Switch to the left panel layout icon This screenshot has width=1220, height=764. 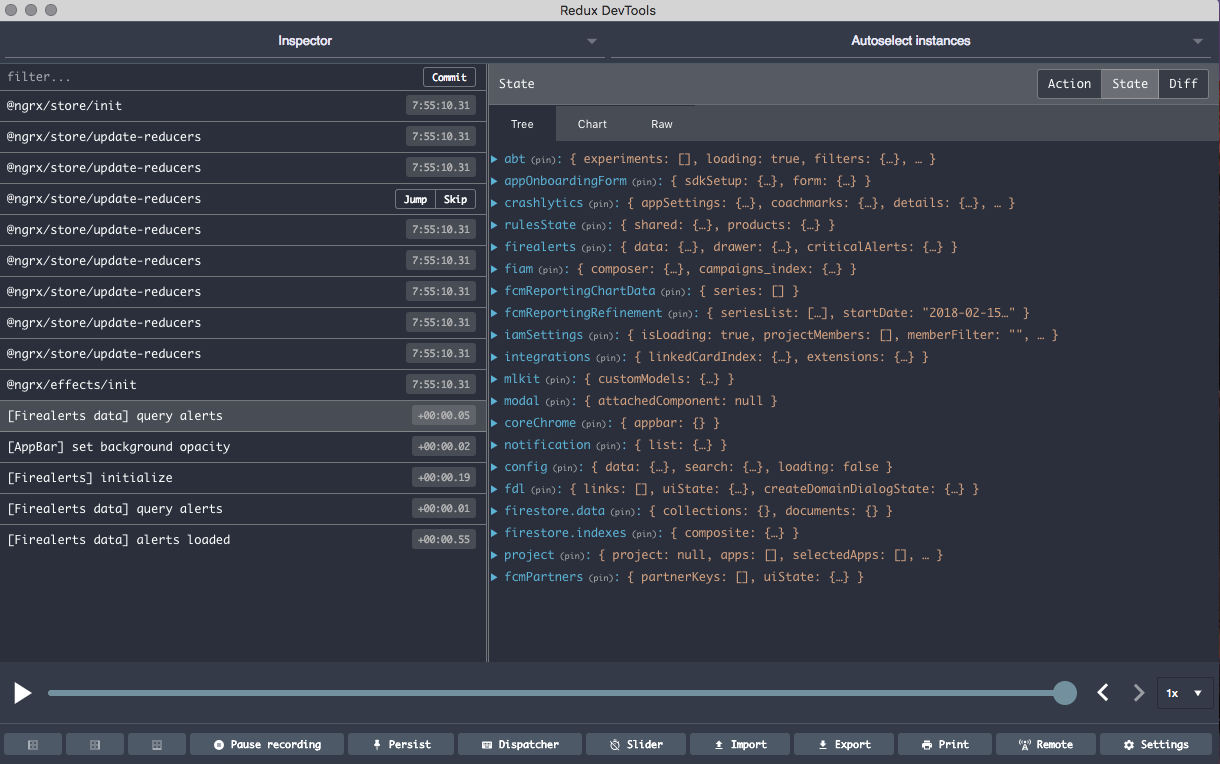(32, 744)
